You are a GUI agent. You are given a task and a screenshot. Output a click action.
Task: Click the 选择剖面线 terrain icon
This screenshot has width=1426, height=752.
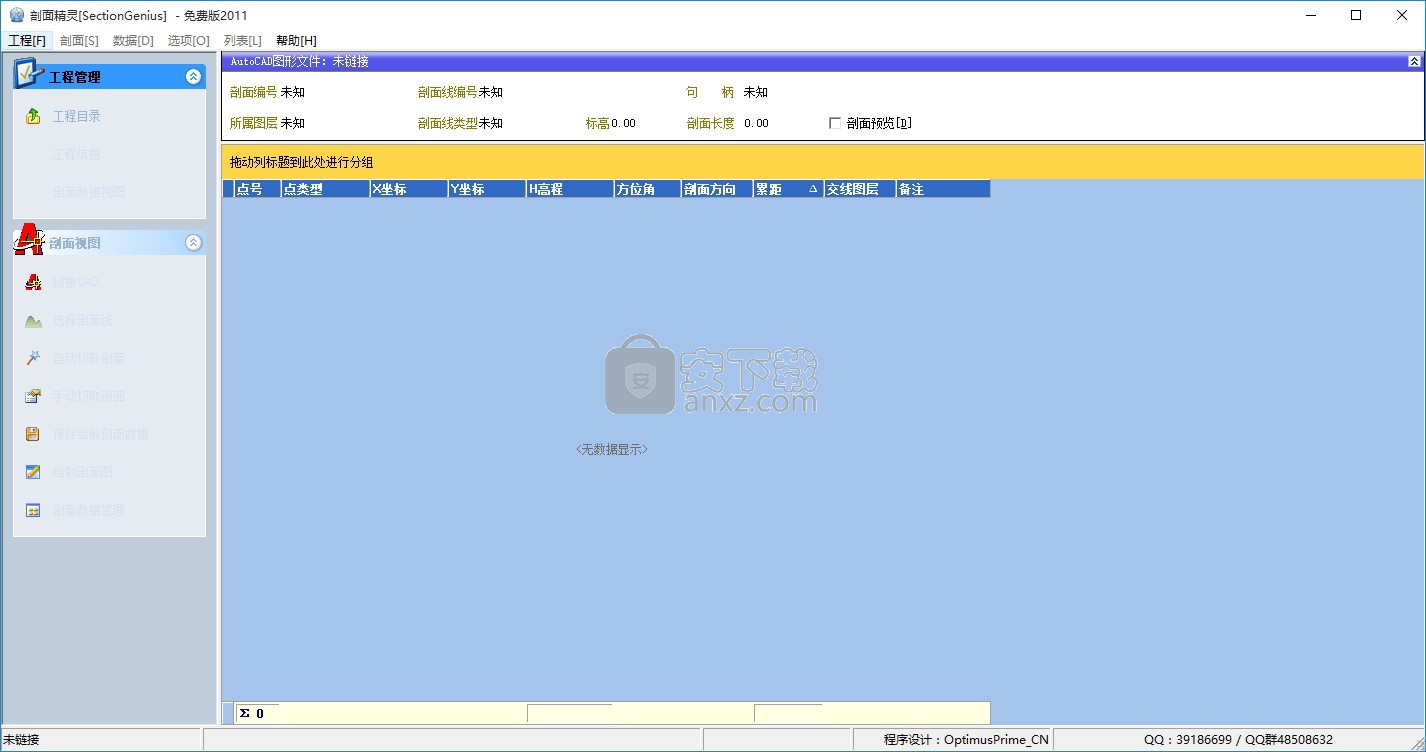(x=33, y=320)
